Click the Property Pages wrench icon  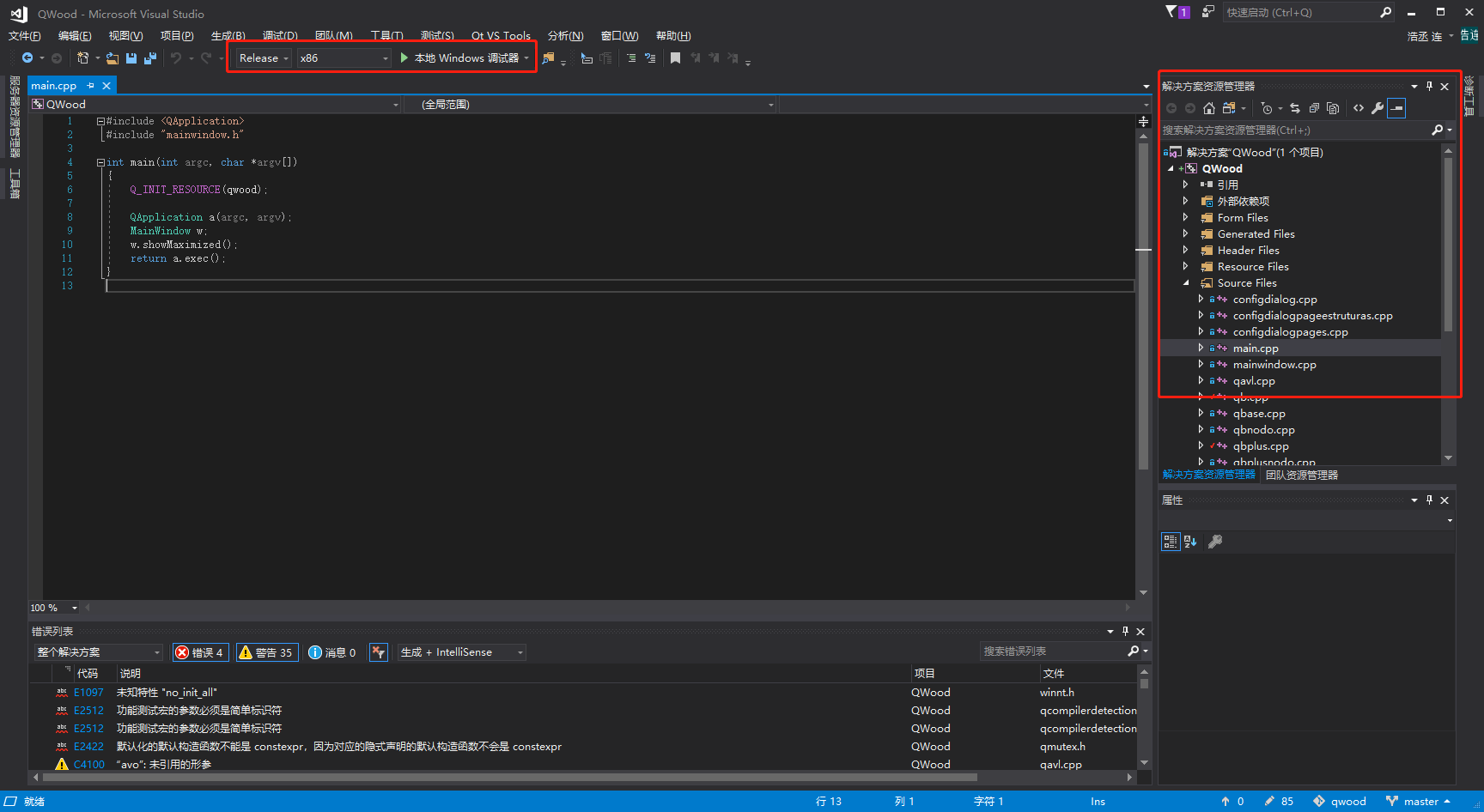pyautogui.click(x=1215, y=542)
